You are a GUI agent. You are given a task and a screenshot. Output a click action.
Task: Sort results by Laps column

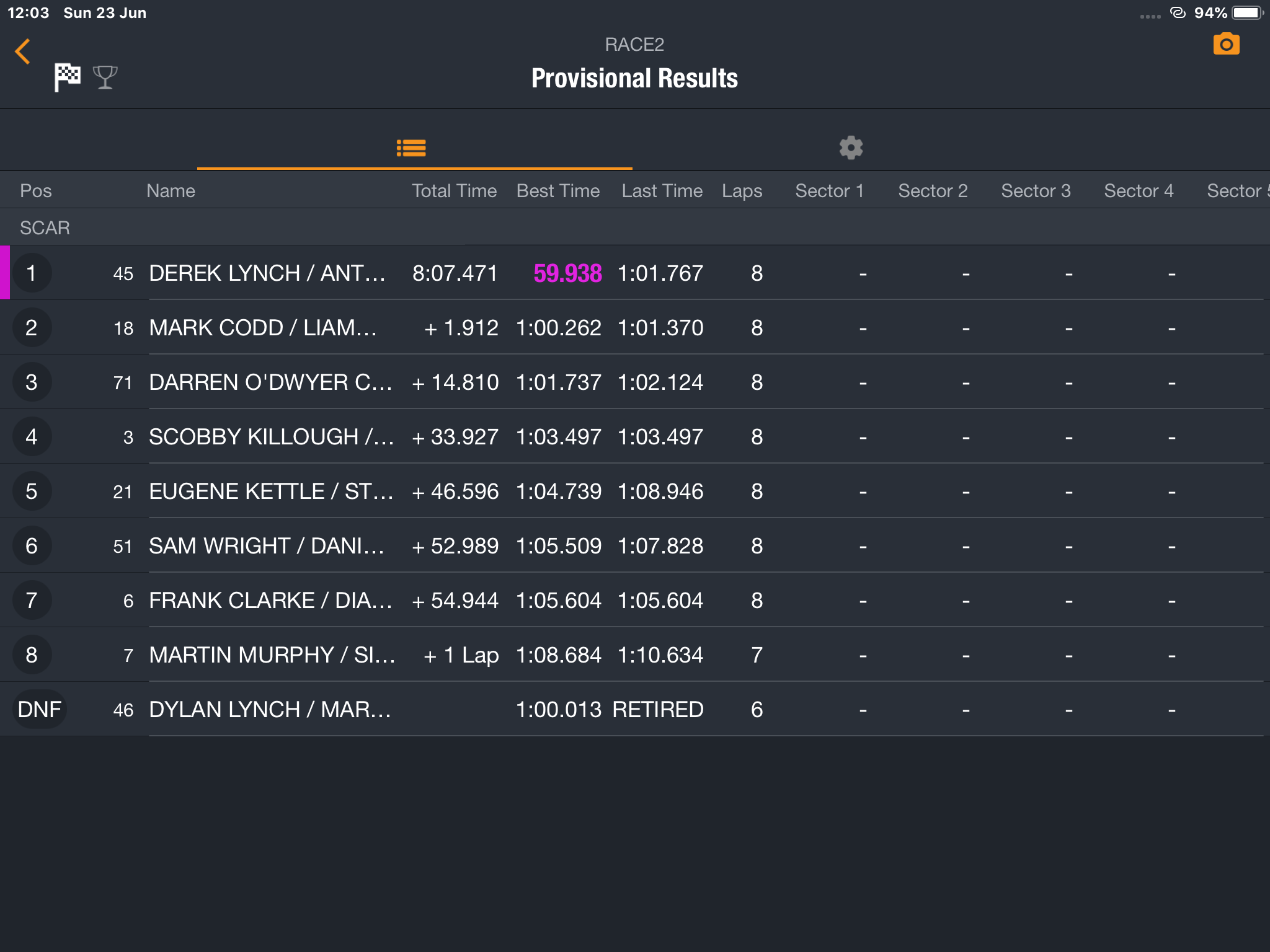tap(742, 191)
